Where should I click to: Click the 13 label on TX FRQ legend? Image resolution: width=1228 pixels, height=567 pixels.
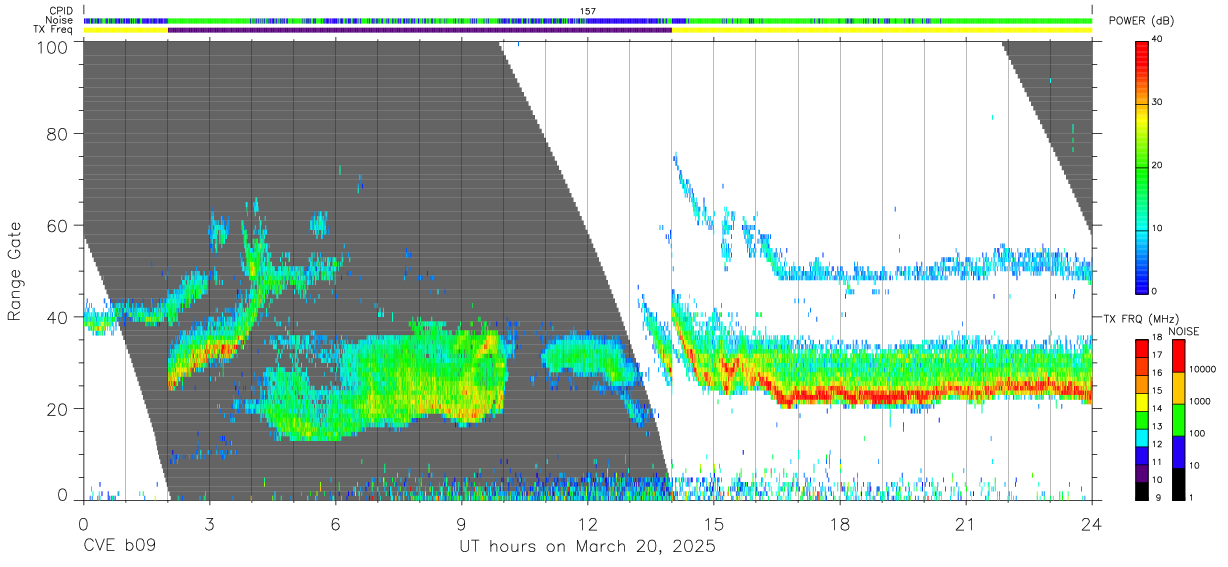point(1157,426)
